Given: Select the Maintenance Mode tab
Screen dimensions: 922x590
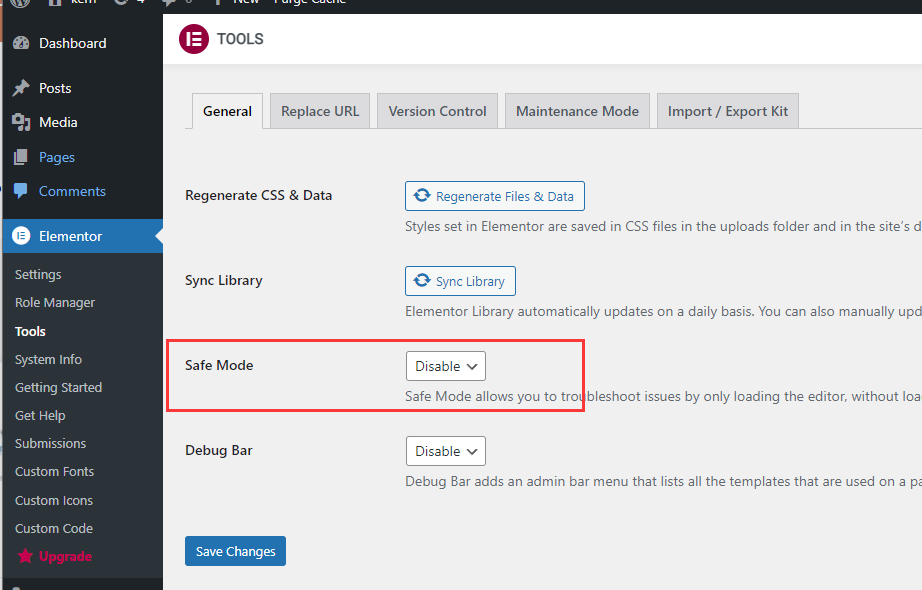Looking at the screenshot, I should pos(577,111).
